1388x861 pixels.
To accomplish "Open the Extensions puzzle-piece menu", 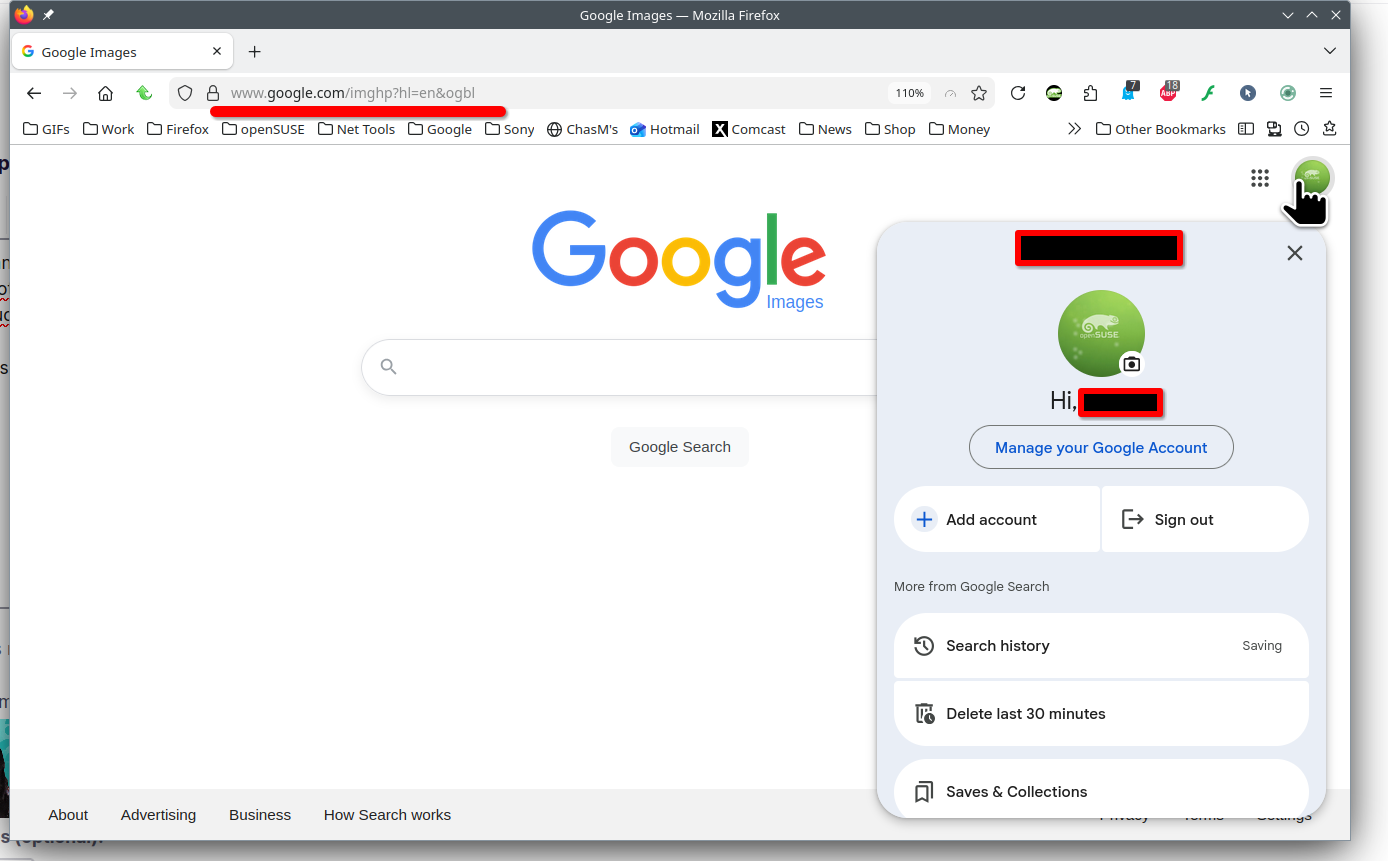I will [1090, 93].
